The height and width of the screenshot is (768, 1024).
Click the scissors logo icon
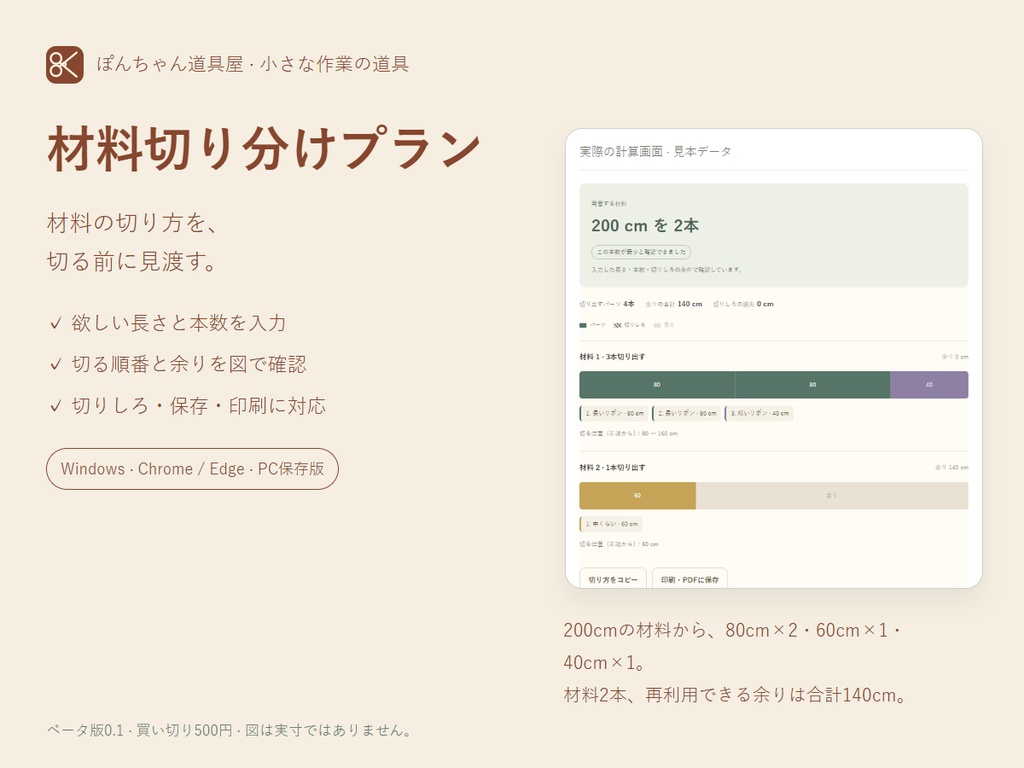click(65, 65)
